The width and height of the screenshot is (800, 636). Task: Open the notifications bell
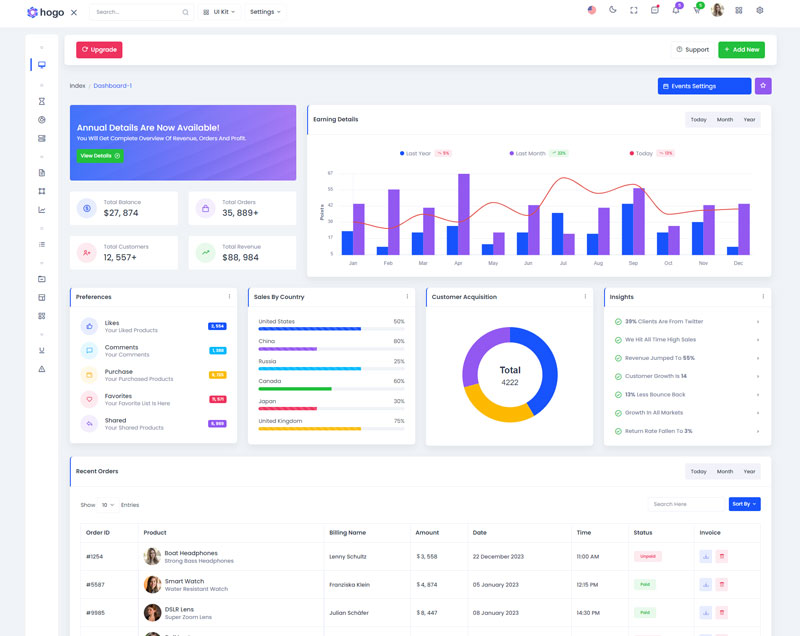click(676, 10)
